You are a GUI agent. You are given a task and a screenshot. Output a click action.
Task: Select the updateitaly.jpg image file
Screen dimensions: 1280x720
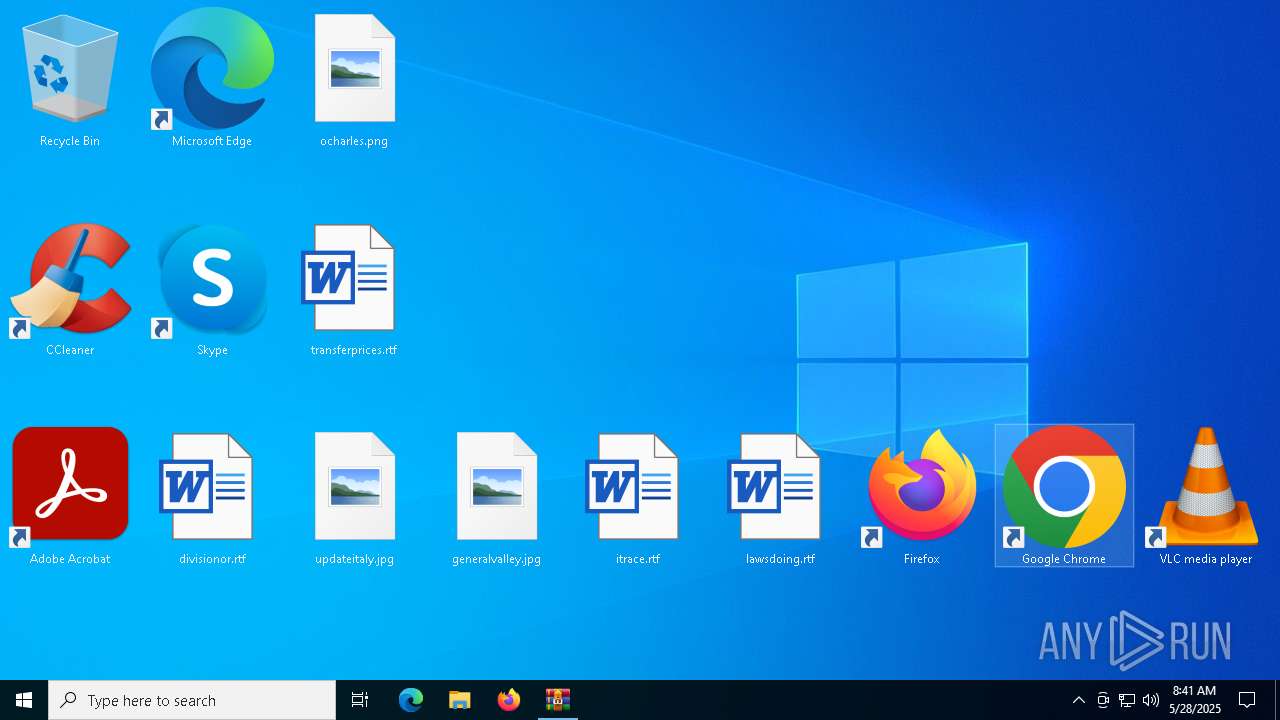[x=354, y=497]
